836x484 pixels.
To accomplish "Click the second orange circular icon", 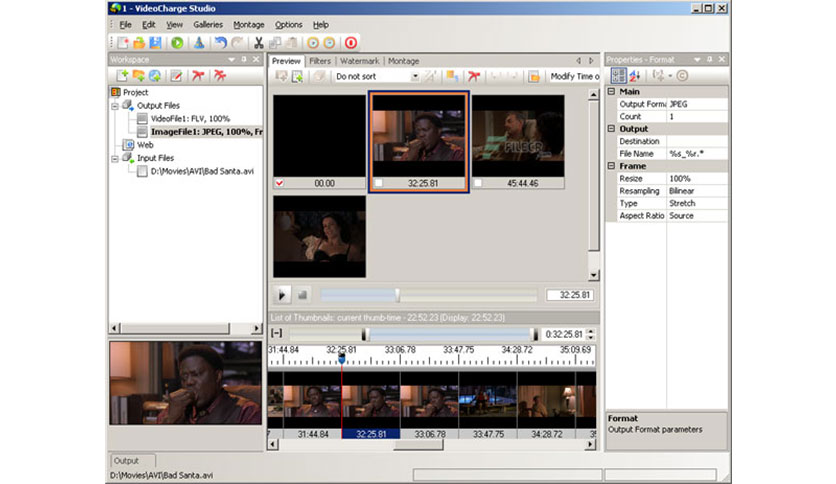I will click(x=329, y=43).
